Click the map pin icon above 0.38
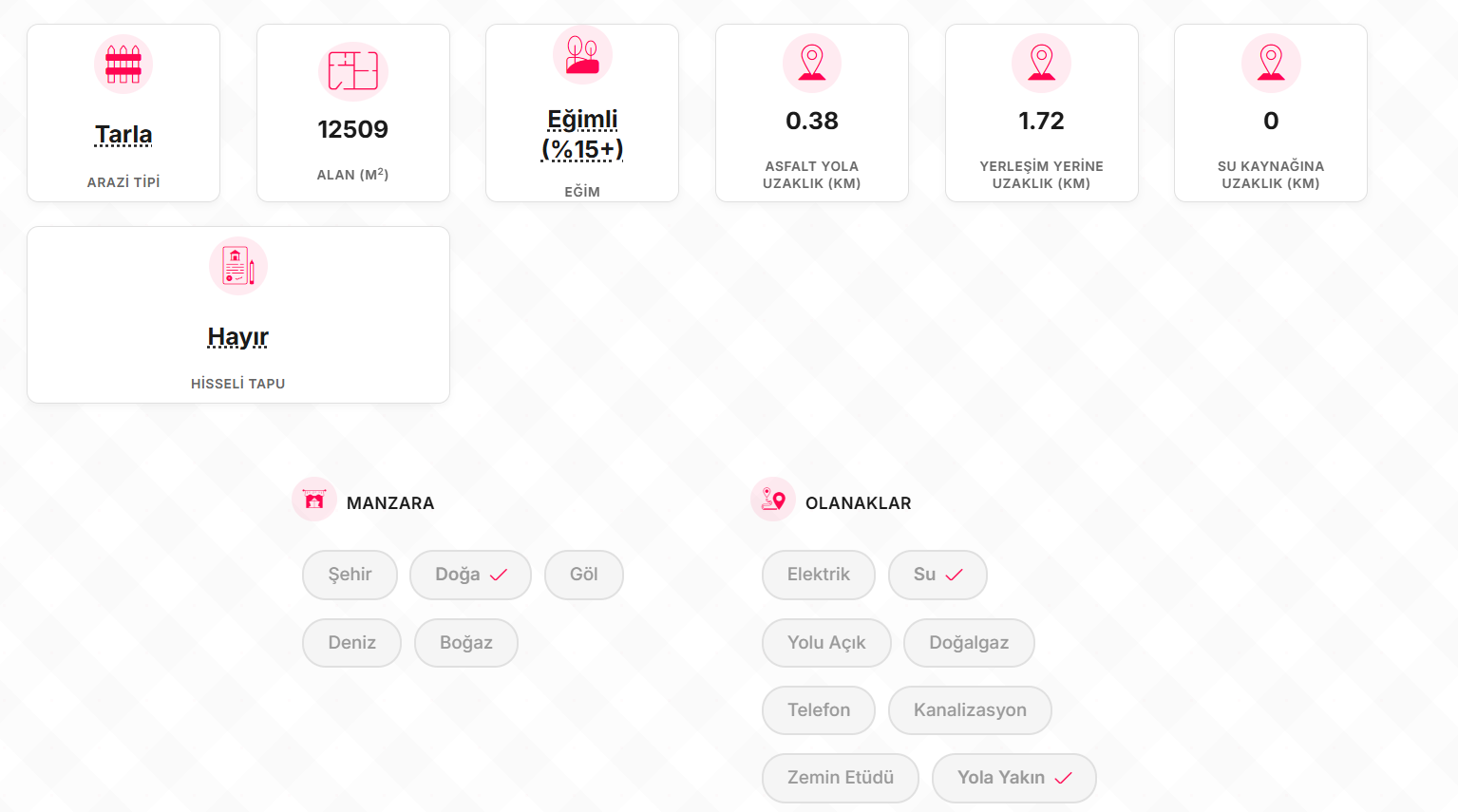This screenshot has width=1458, height=812. tap(812, 64)
